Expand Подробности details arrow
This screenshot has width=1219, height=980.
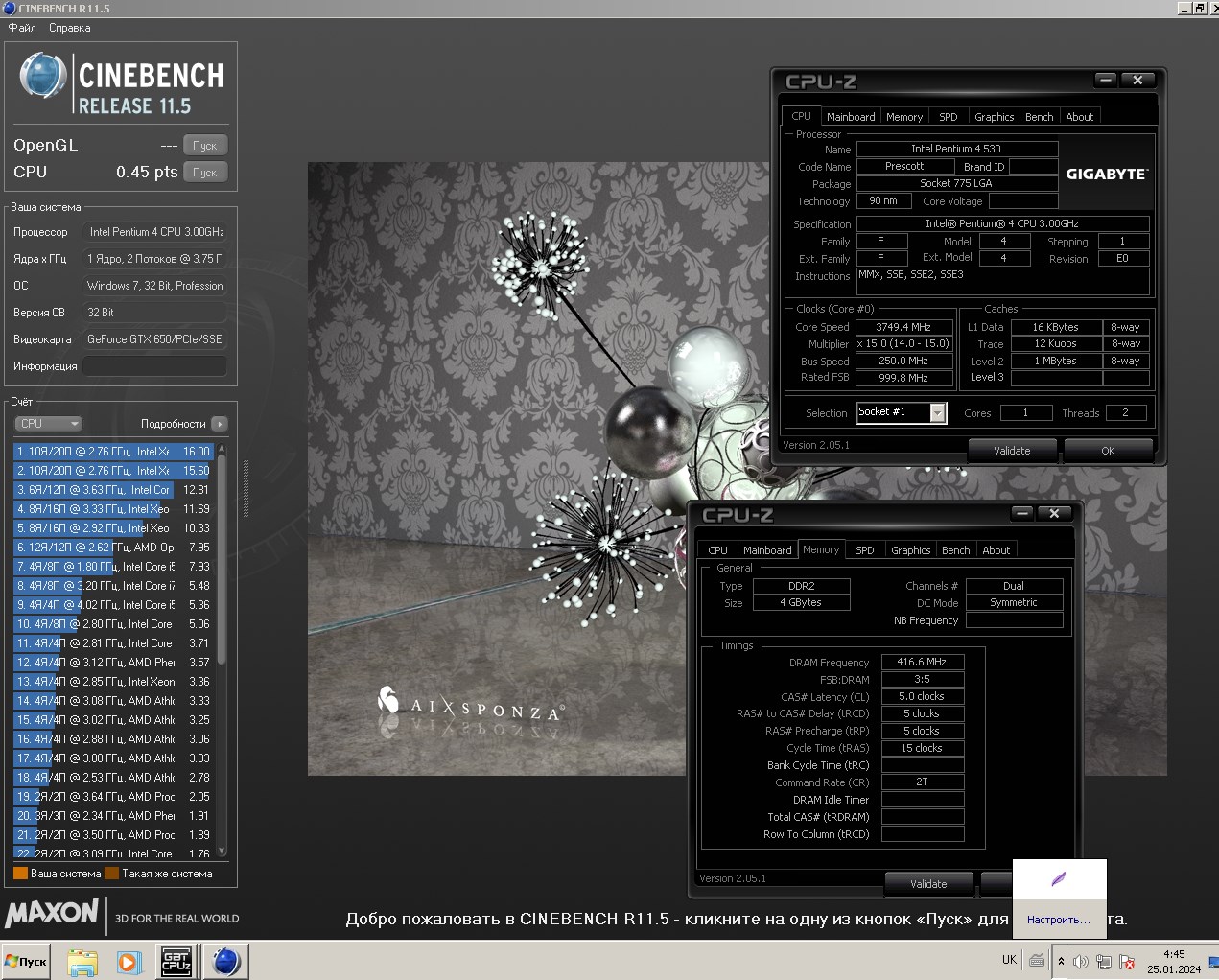click(x=220, y=424)
